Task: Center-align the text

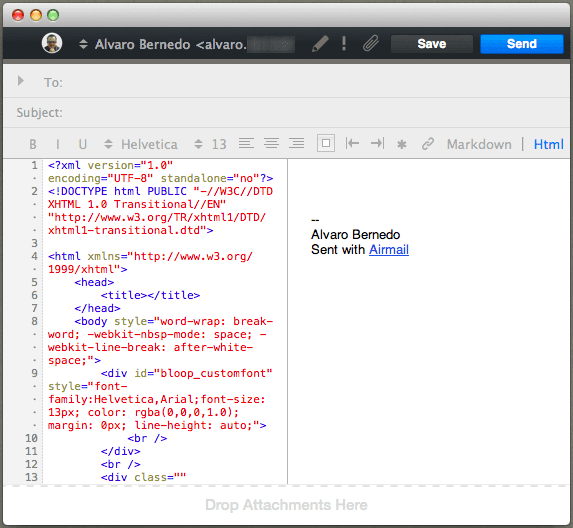Action: coord(272,143)
